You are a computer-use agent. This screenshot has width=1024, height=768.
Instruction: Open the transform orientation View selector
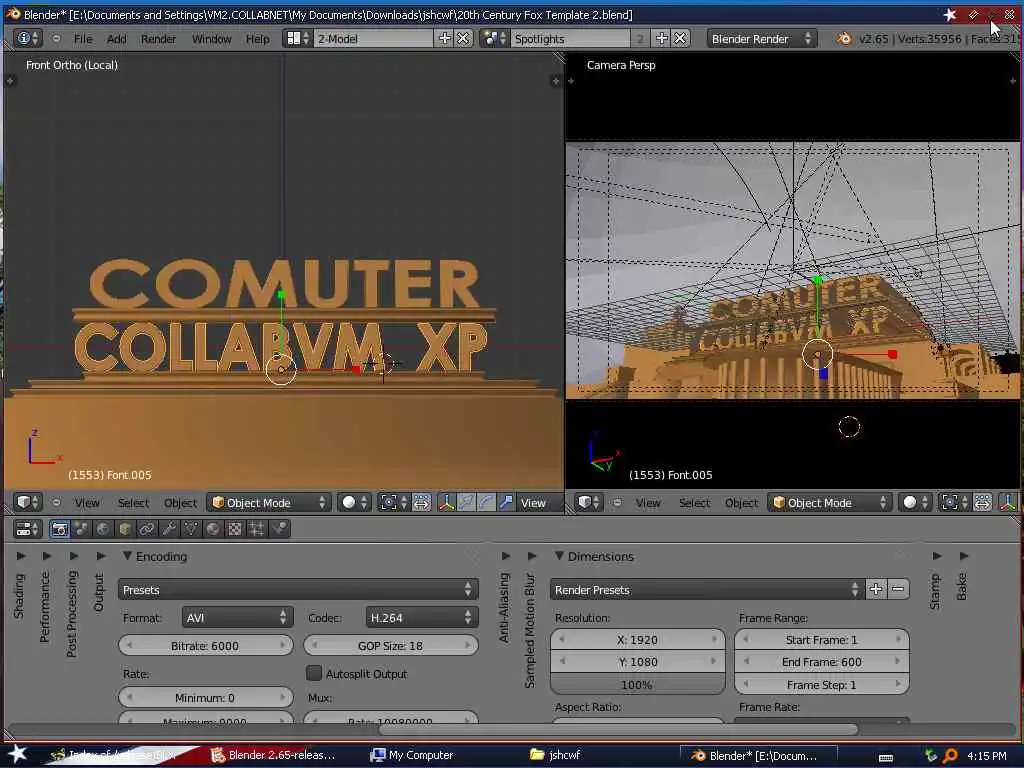[x=539, y=502]
